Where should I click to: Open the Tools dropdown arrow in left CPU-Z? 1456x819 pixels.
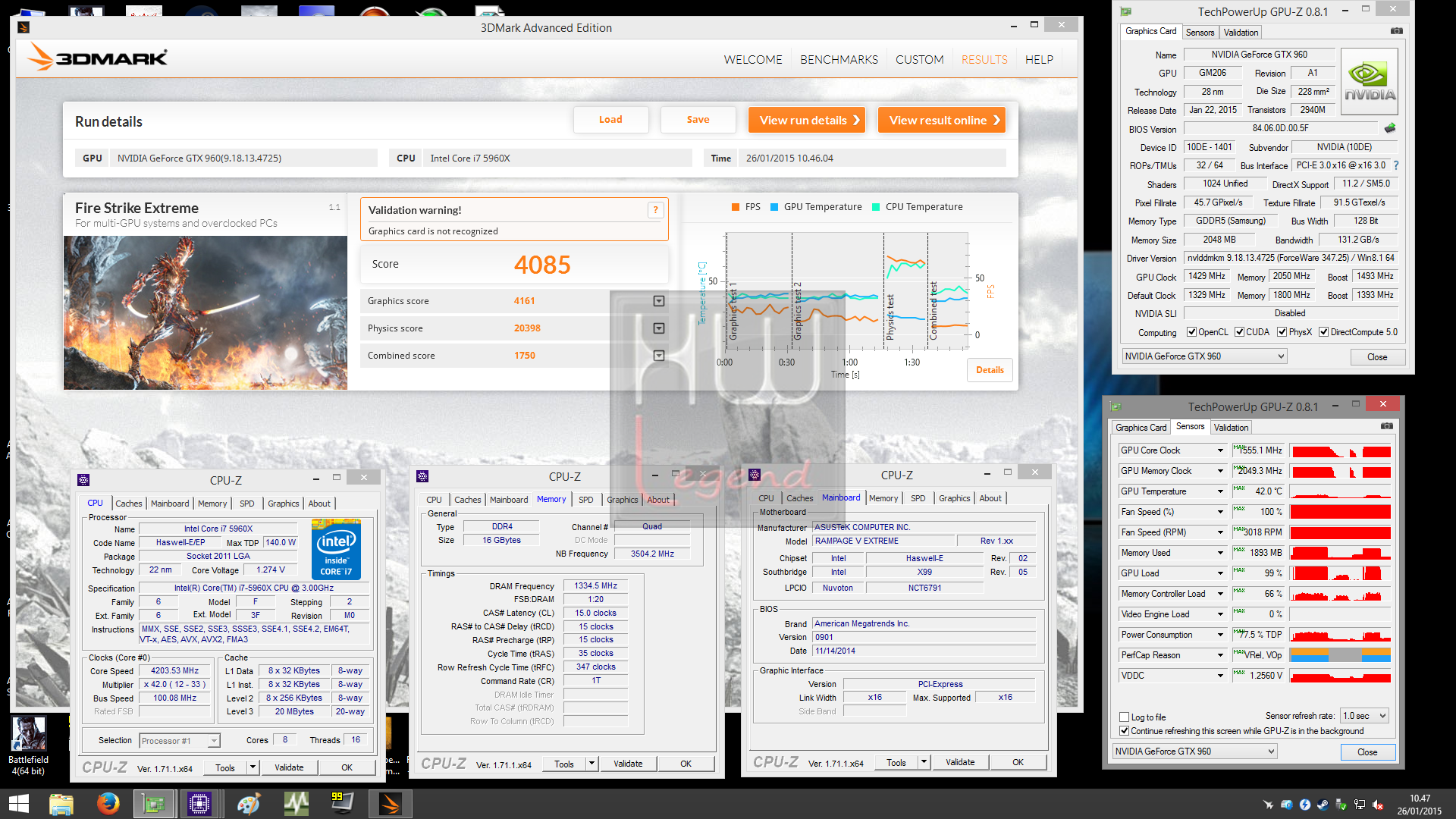253,767
